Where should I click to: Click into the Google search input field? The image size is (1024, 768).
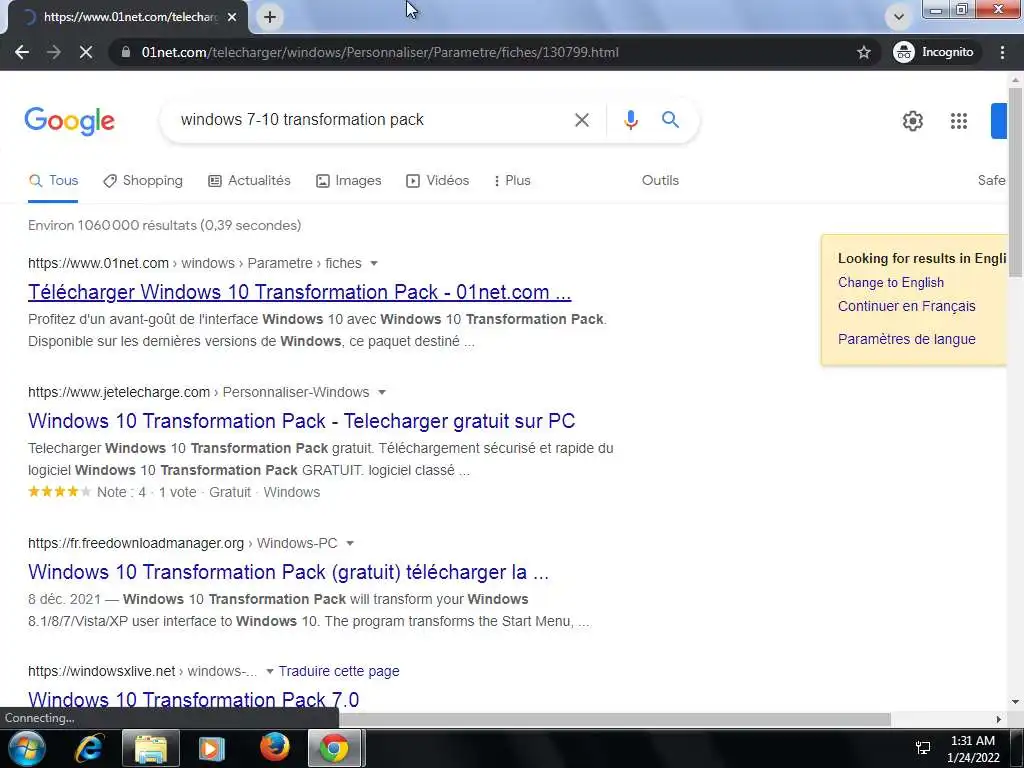tap(372, 120)
